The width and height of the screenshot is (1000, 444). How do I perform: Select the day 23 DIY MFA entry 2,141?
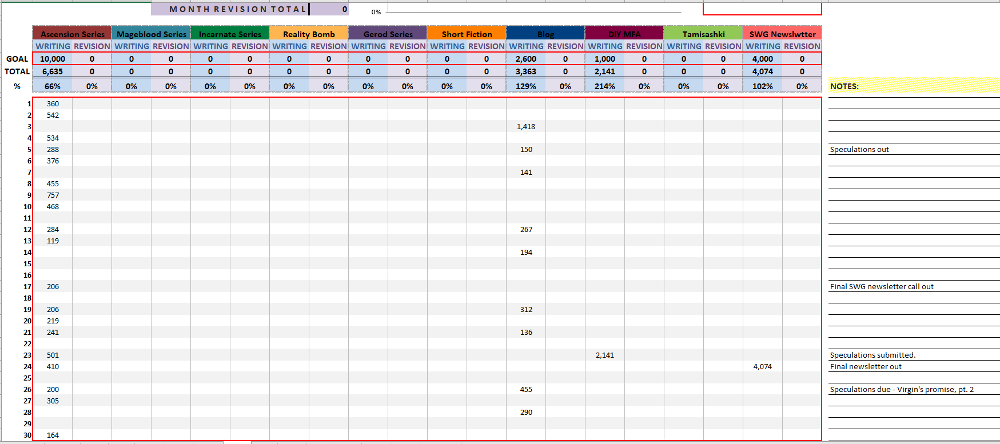coord(604,355)
